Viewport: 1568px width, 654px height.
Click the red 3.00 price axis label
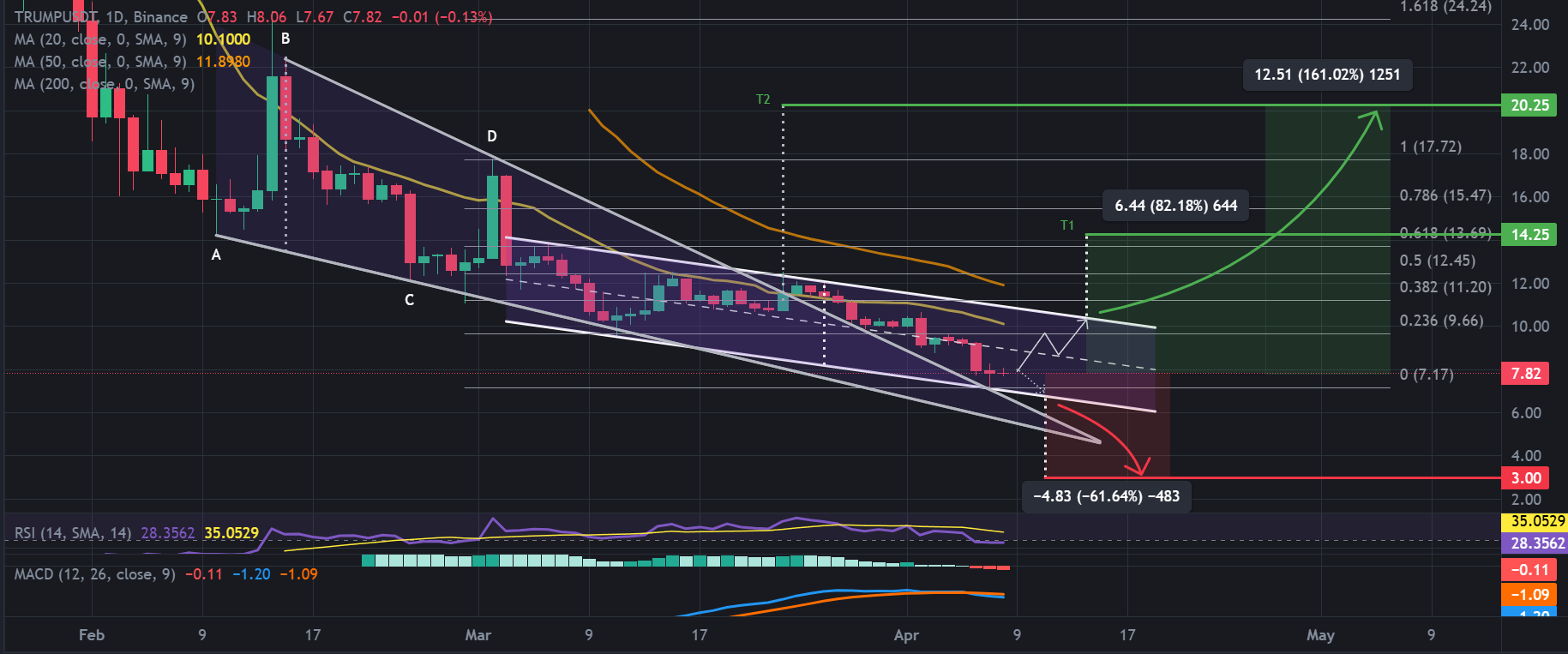pyautogui.click(x=1526, y=478)
